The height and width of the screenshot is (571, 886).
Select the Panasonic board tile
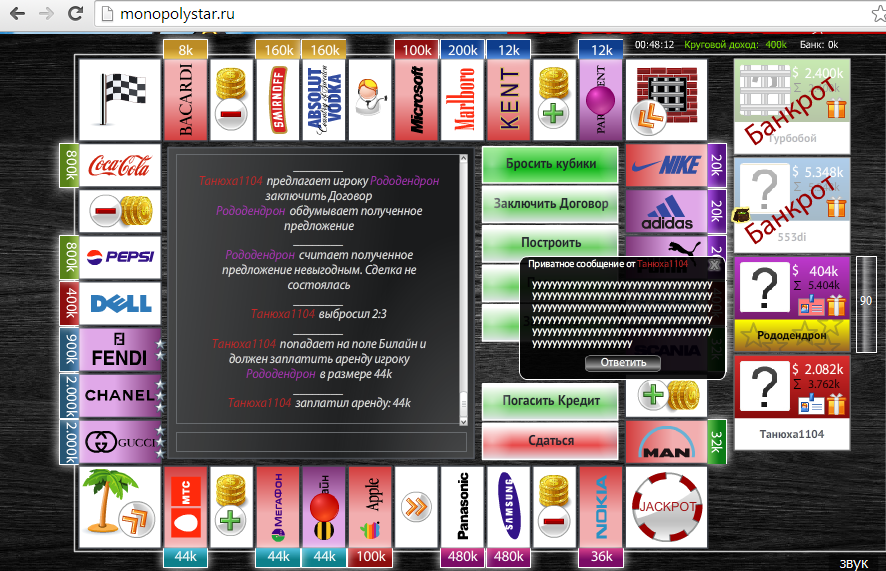click(x=463, y=507)
